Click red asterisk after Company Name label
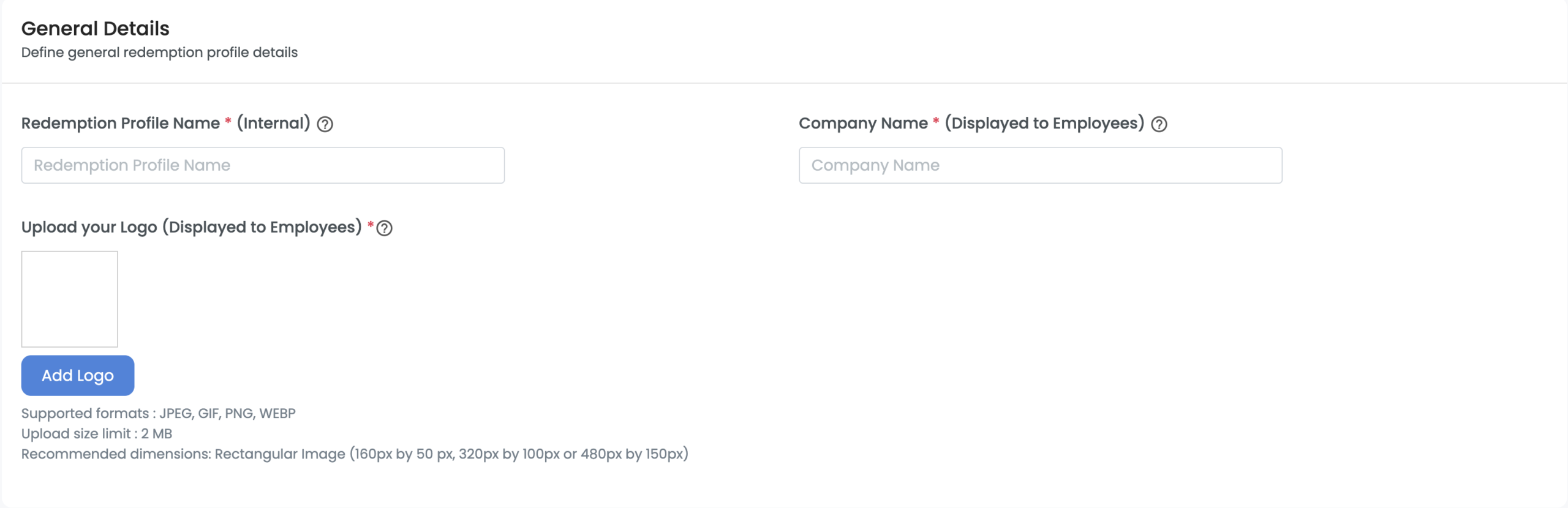The image size is (1568, 508). (x=936, y=121)
